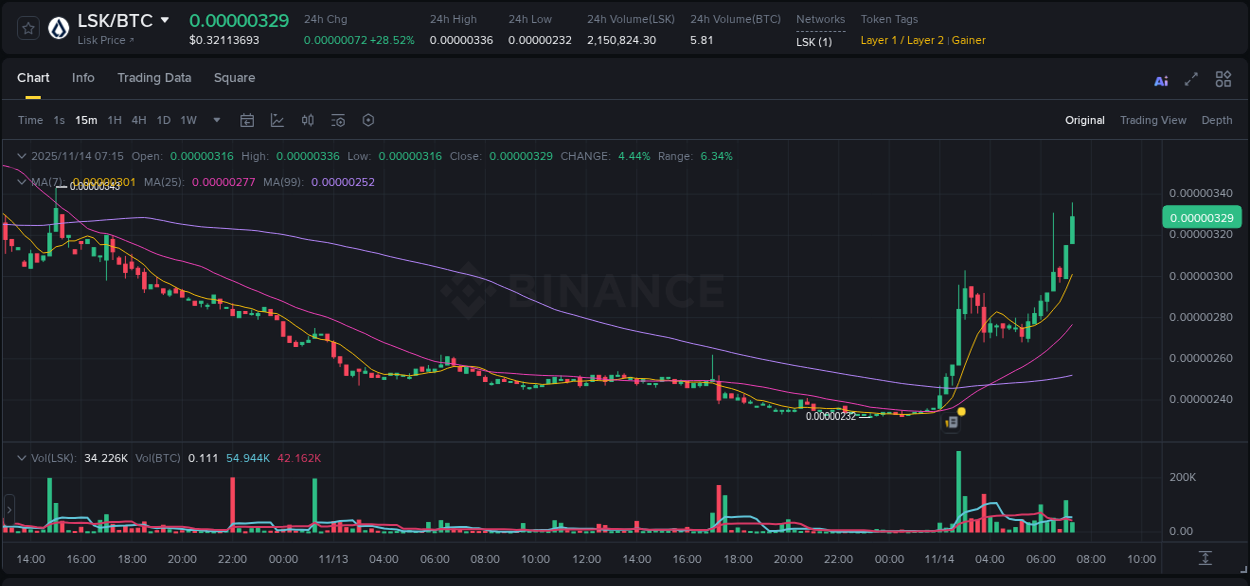Open the indicator list icon
This screenshot has width=1250, height=586.
(337, 120)
